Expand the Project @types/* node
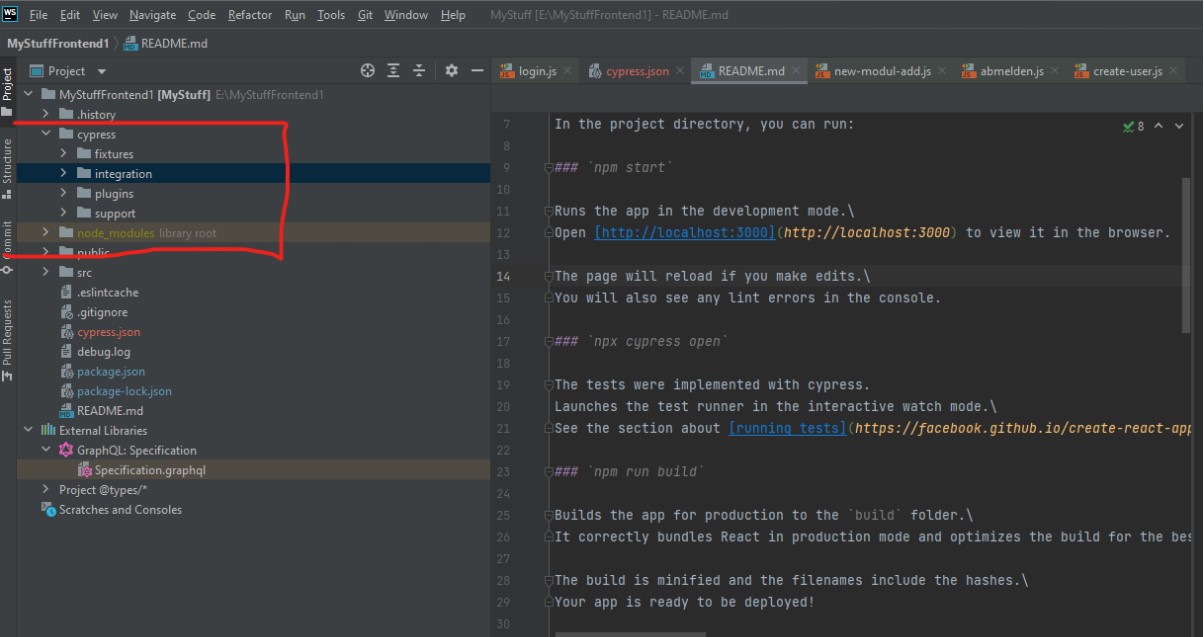The height and width of the screenshot is (637, 1204). (46, 490)
